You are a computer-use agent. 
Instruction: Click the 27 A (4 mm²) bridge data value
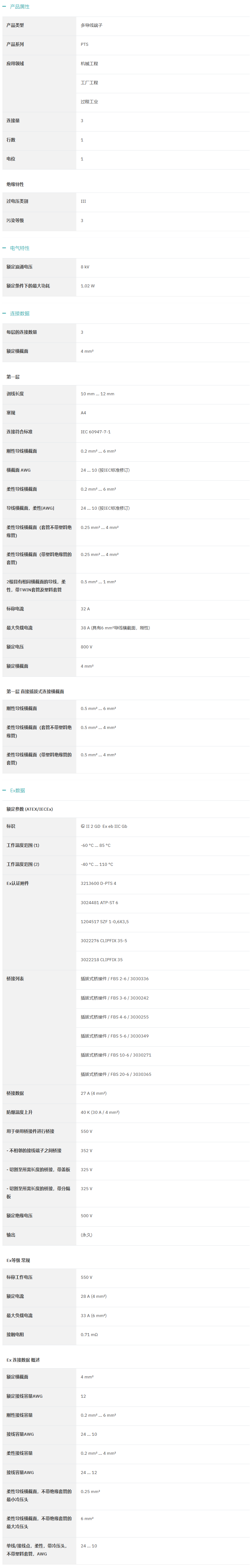(94, 1093)
